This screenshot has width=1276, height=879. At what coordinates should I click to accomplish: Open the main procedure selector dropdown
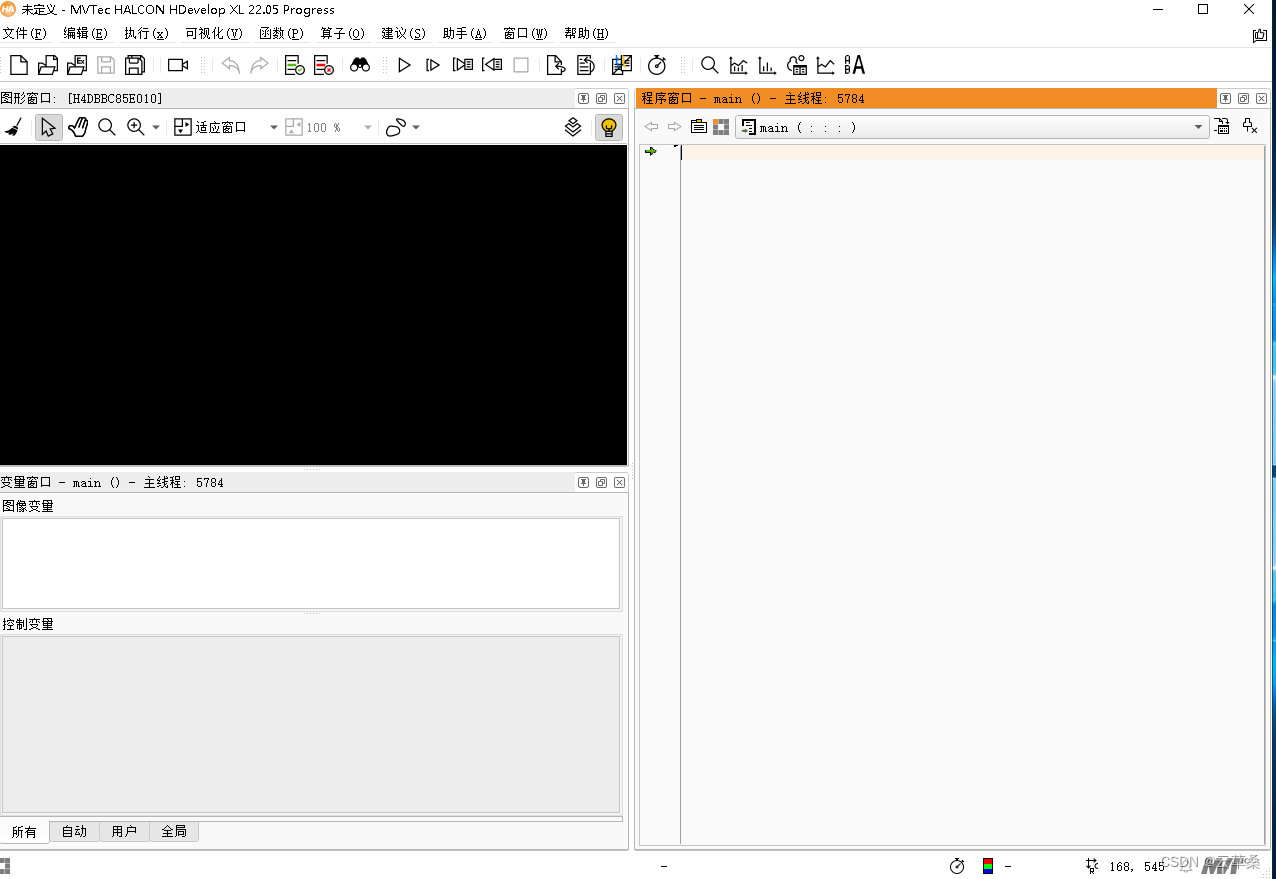click(1198, 127)
